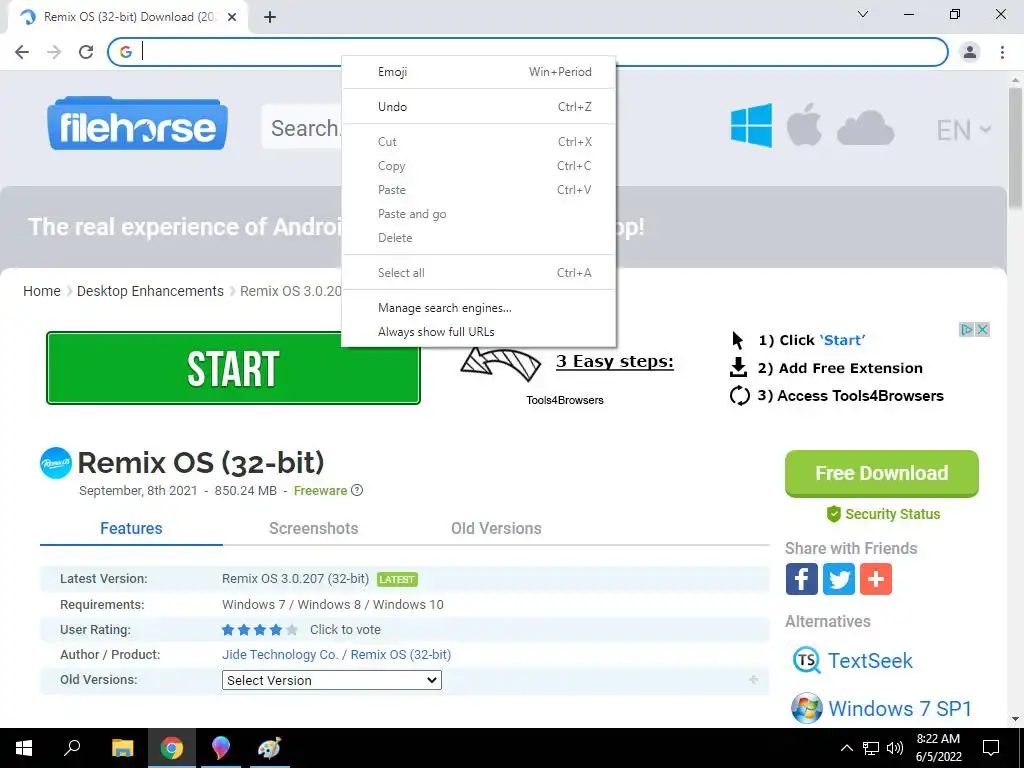Open the Windows Start menu
The width and height of the screenshot is (1024, 768).
click(24, 748)
